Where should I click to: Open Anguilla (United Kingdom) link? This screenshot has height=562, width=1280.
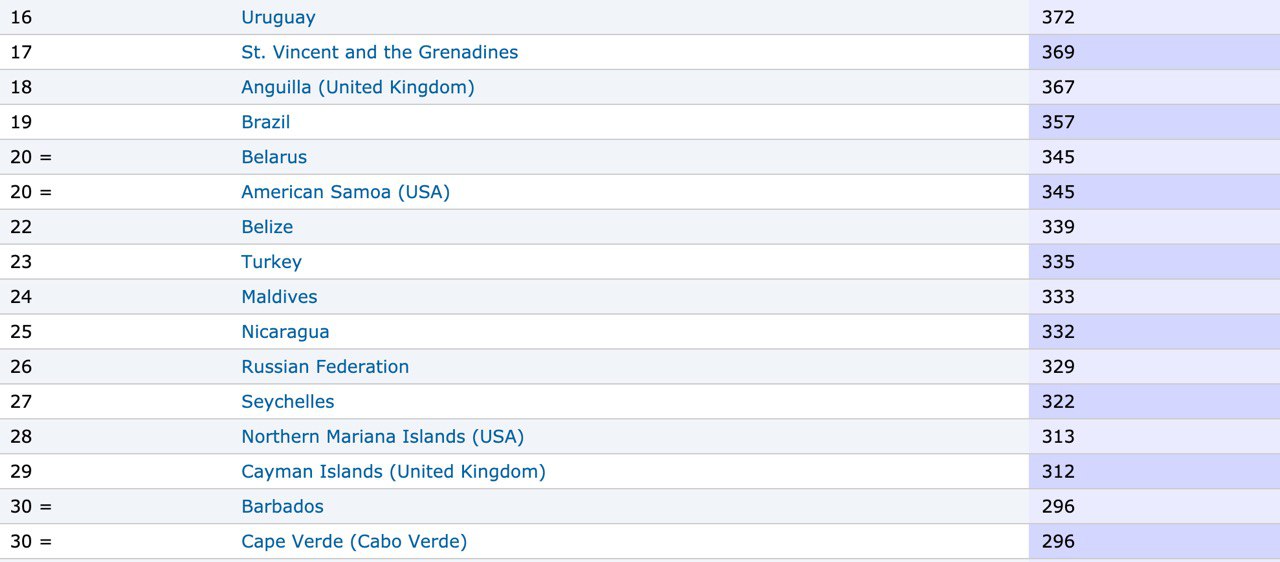[357, 87]
